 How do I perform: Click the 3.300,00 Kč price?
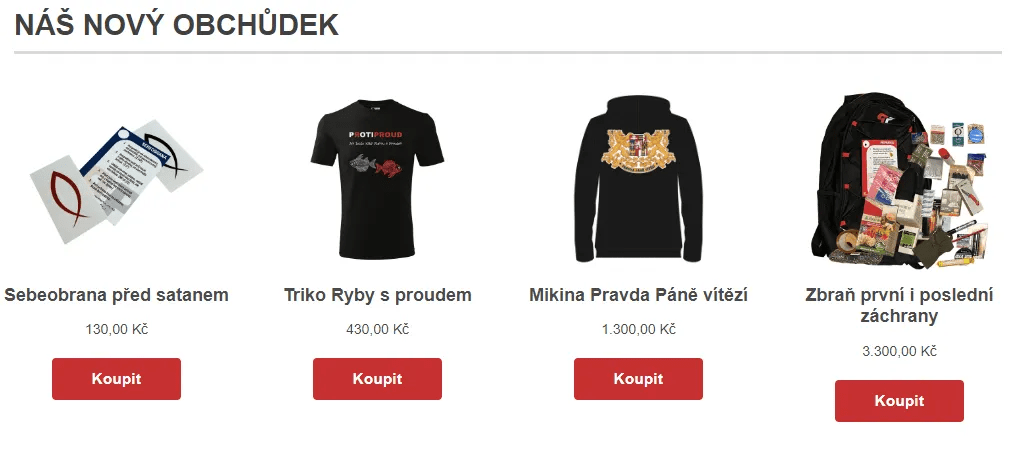click(900, 351)
